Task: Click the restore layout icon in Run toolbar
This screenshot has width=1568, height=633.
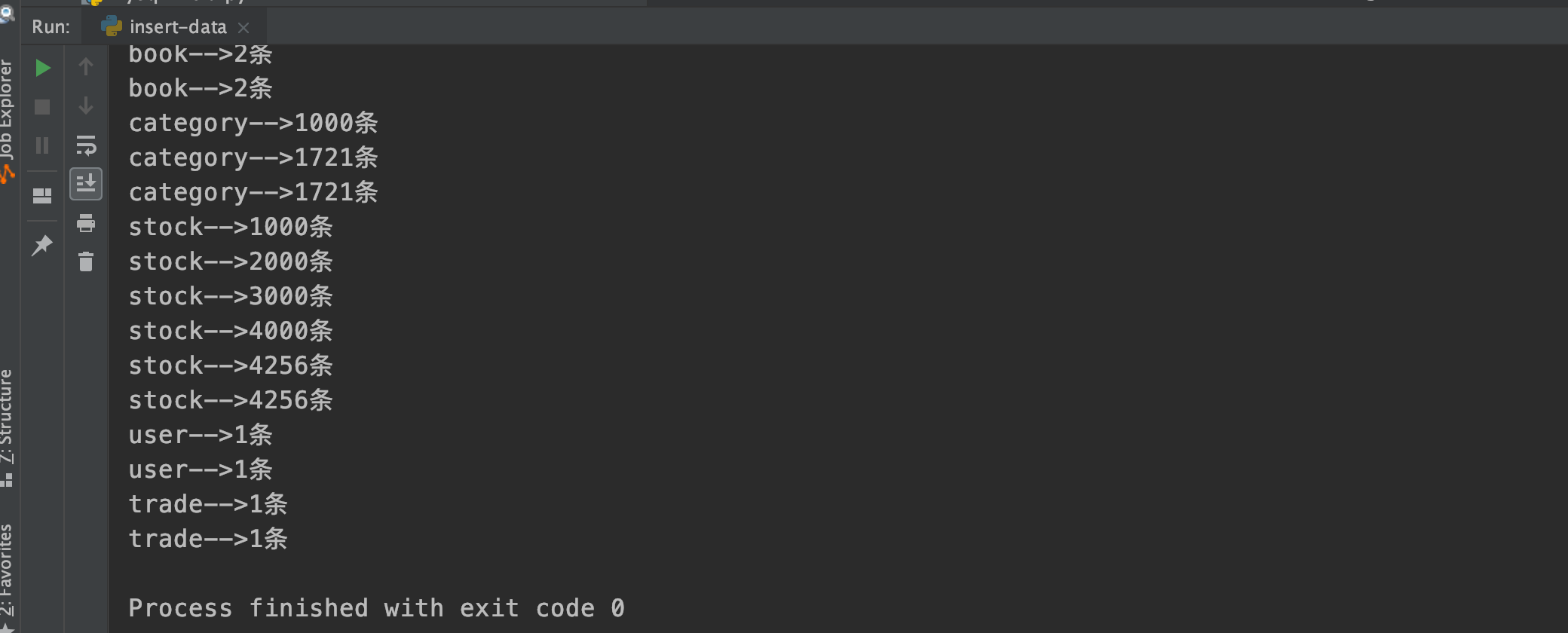Action: click(x=42, y=196)
